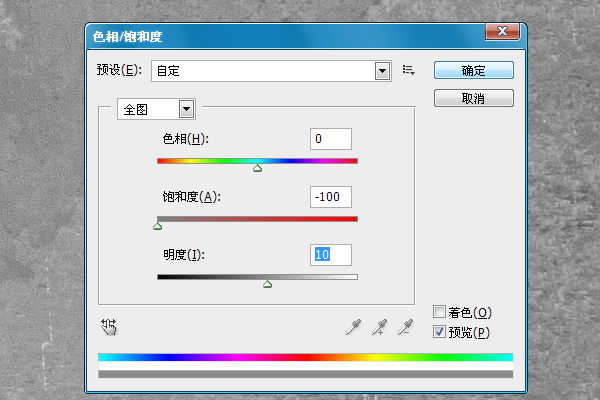Click the gray output color bar
This screenshot has height=400, width=600.
coord(305,374)
